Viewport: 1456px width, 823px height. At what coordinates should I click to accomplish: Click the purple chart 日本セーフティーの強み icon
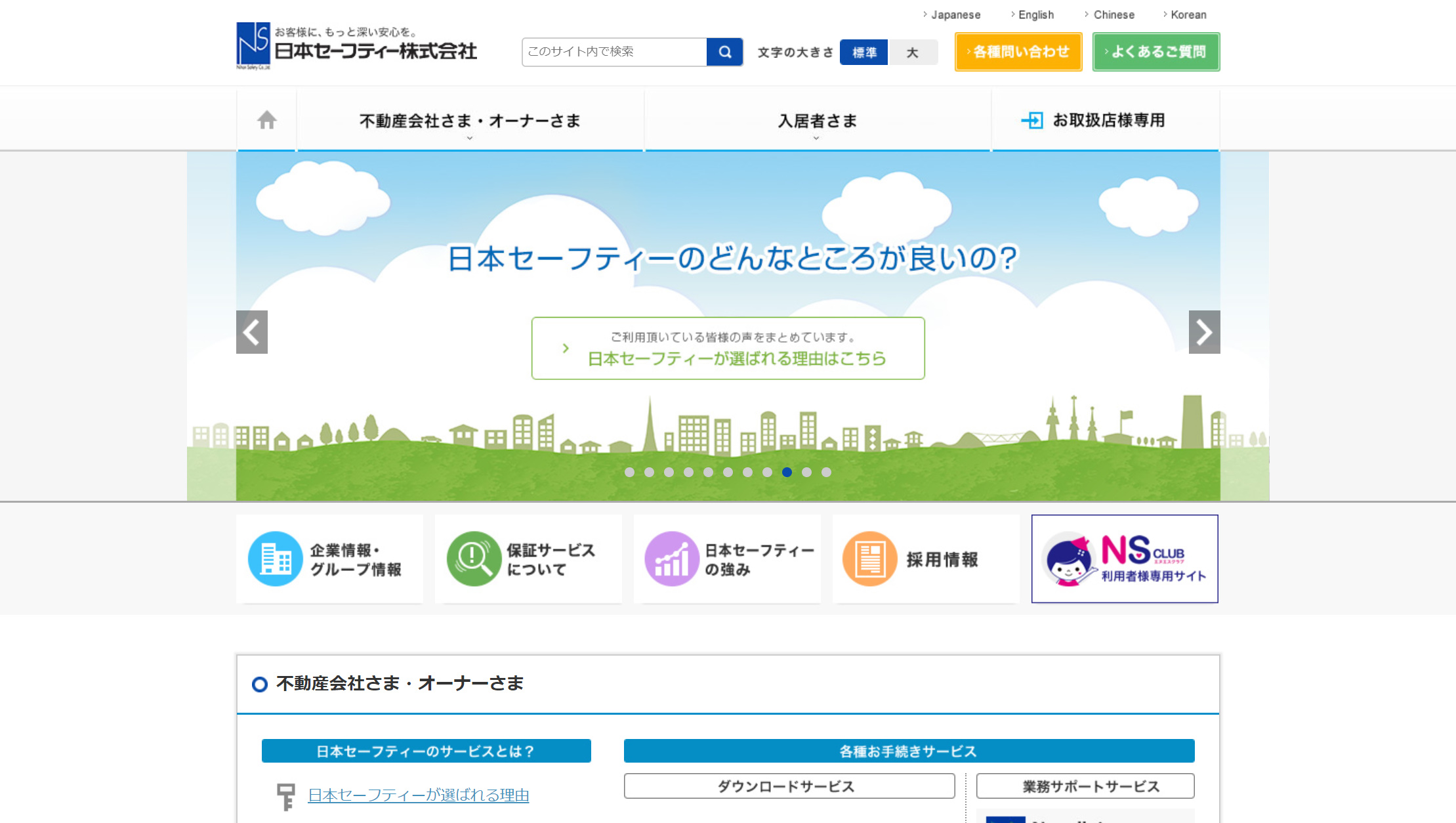[671, 559]
